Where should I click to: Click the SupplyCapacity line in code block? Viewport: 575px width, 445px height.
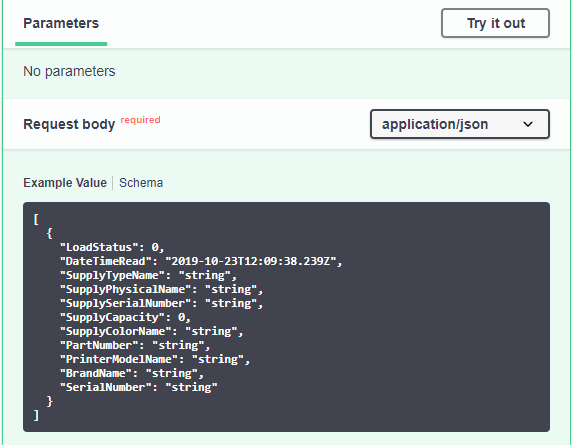click(x=125, y=317)
